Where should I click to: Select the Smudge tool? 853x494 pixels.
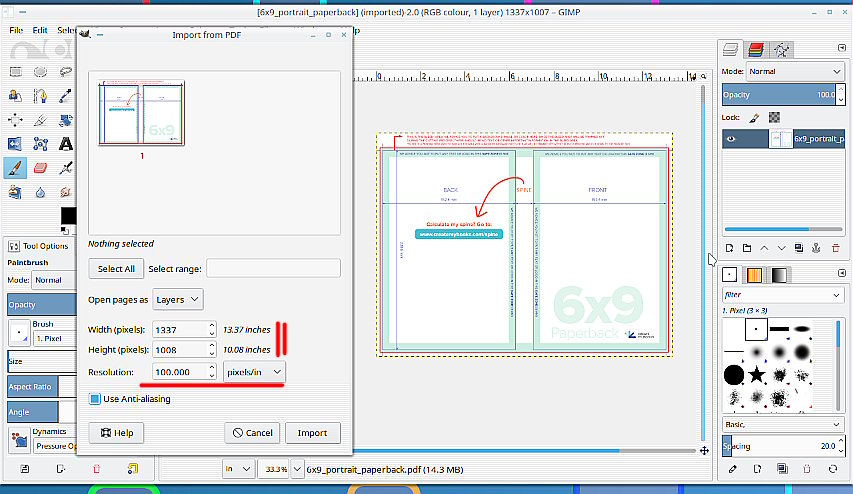(66, 192)
